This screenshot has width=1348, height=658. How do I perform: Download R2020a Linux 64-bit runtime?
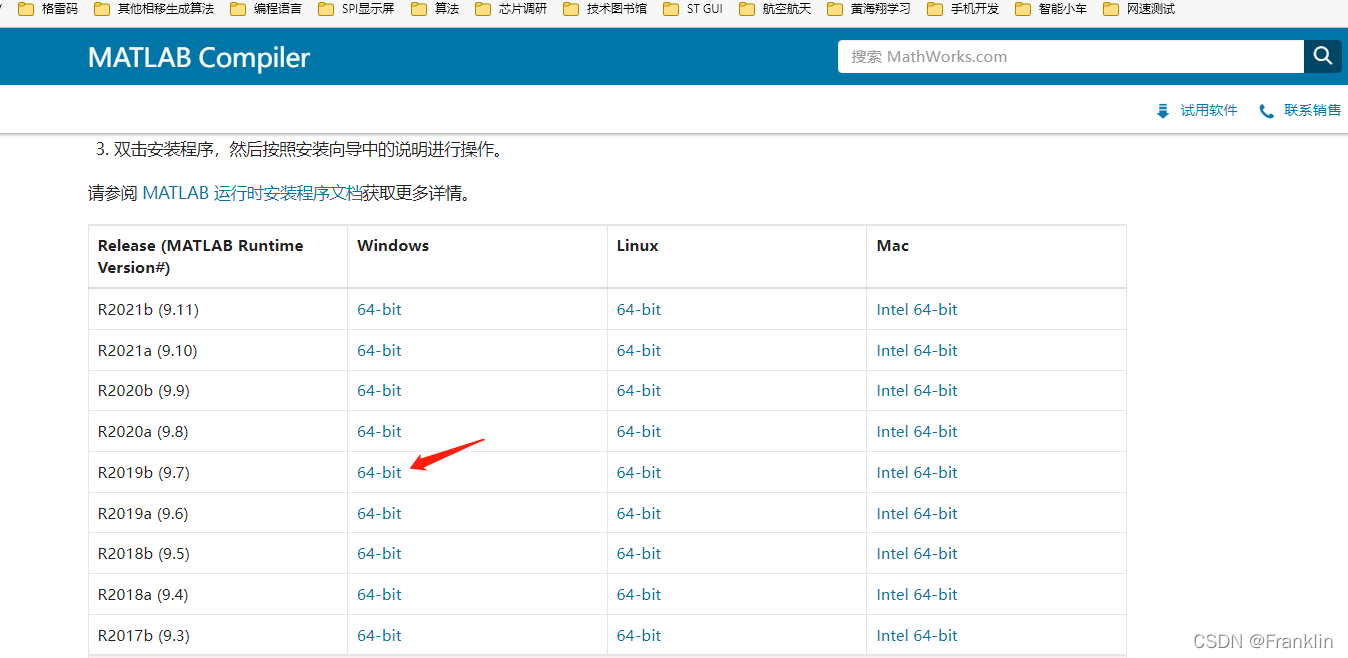[639, 432]
